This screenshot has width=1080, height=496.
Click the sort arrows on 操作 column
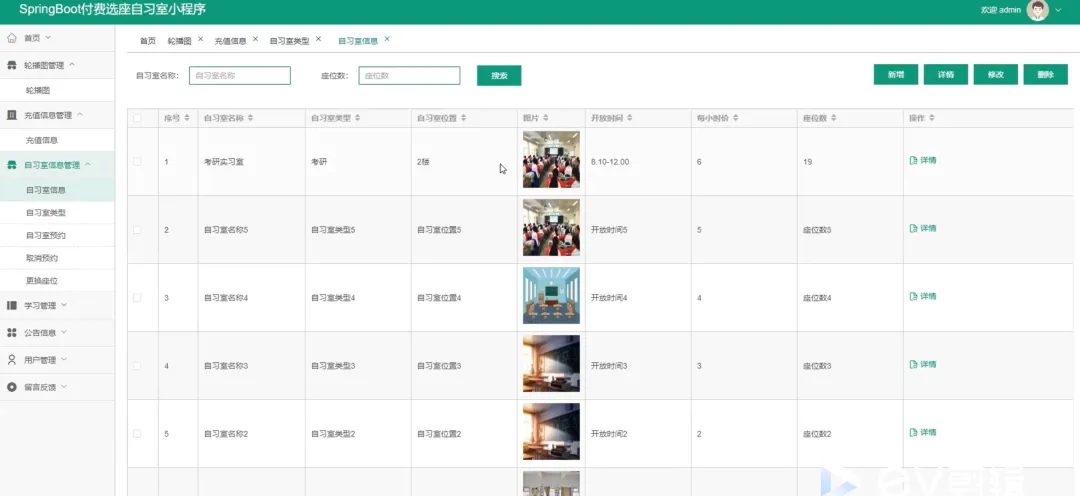click(x=931, y=118)
